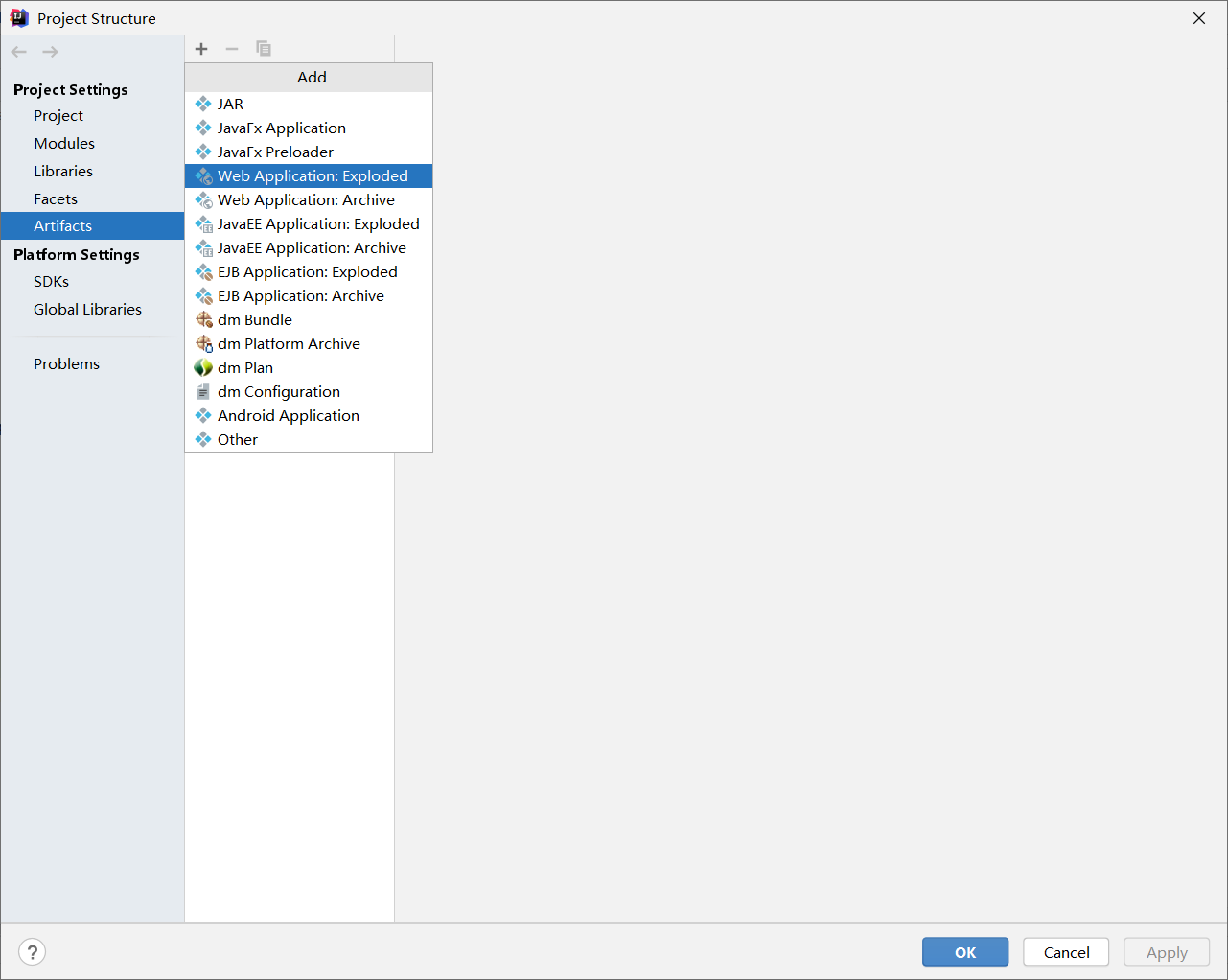Select dm Platform Archive entry
Image resolution: width=1228 pixels, height=980 pixels.
(309, 343)
